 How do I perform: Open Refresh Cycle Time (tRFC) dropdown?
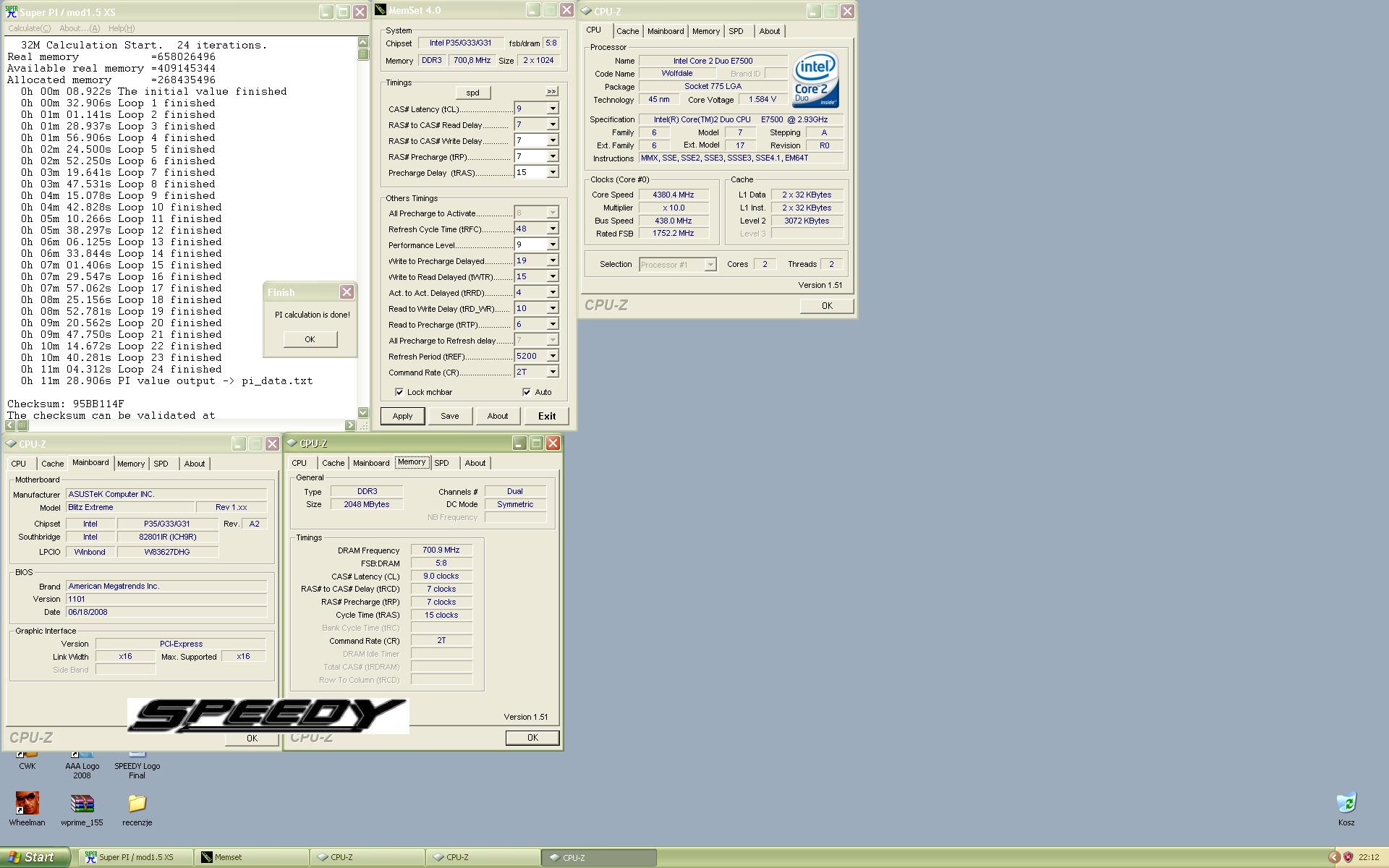click(553, 229)
